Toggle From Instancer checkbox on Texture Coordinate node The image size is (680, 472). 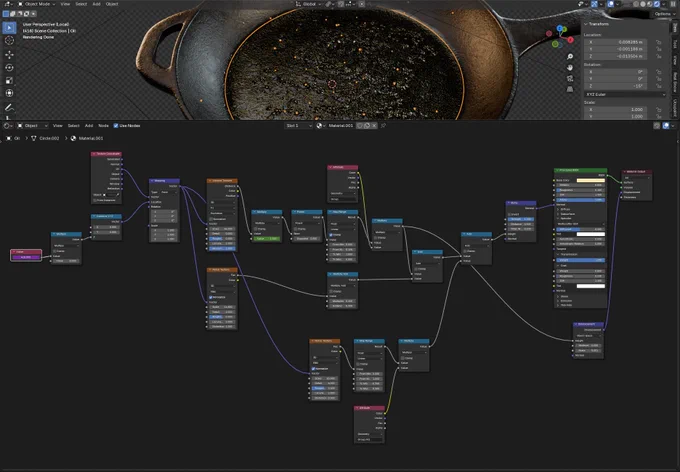click(95, 200)
